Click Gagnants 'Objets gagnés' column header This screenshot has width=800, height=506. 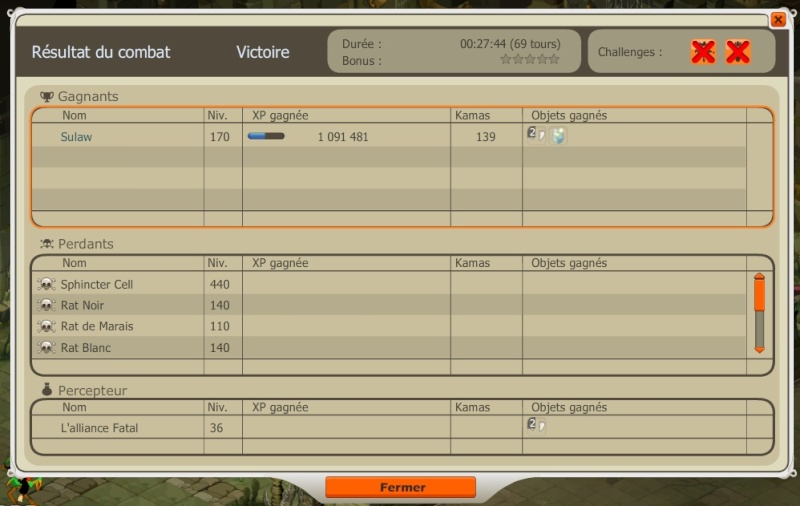[569, 115]
